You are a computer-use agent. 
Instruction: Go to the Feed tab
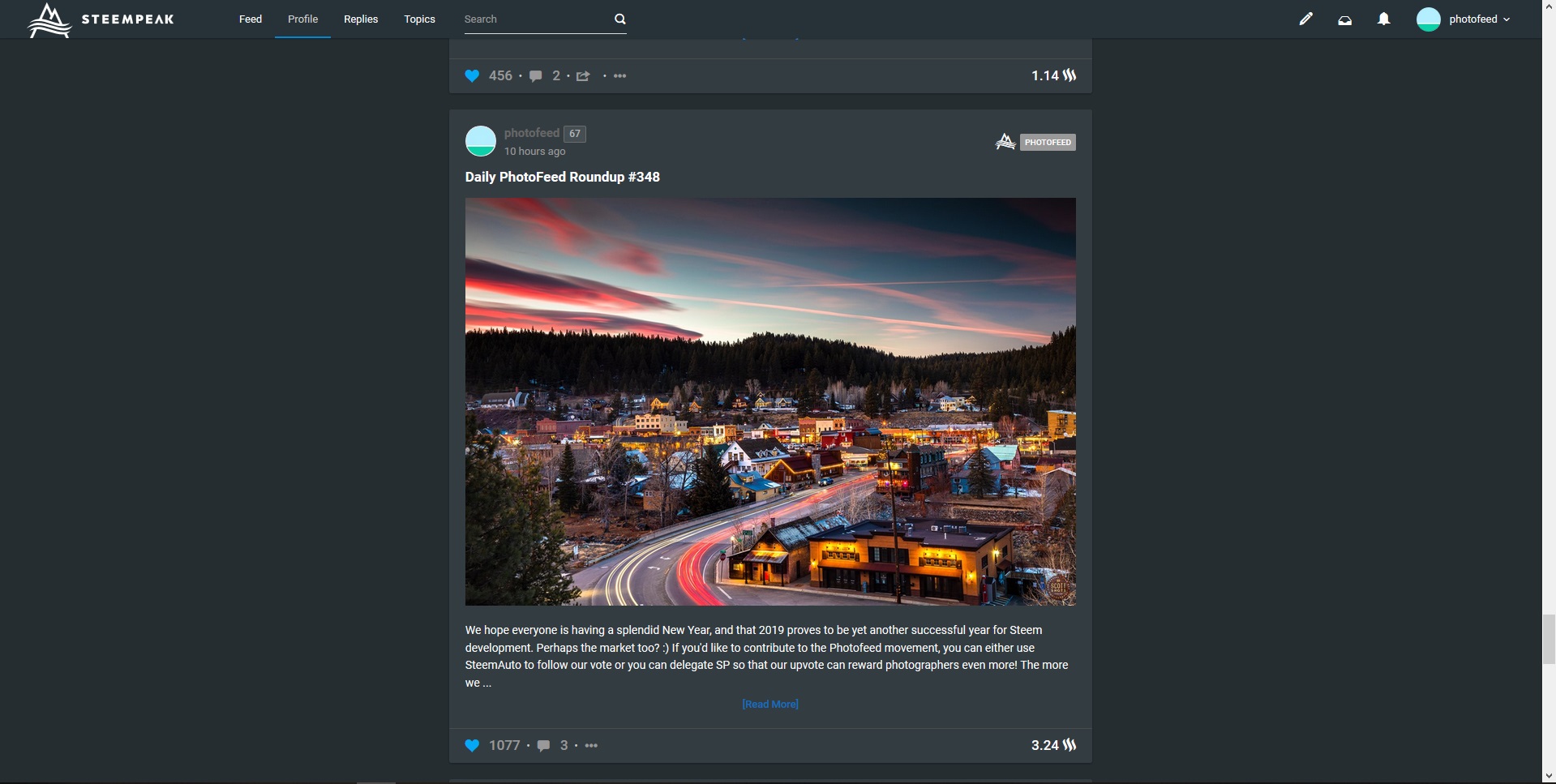(251, 19)
